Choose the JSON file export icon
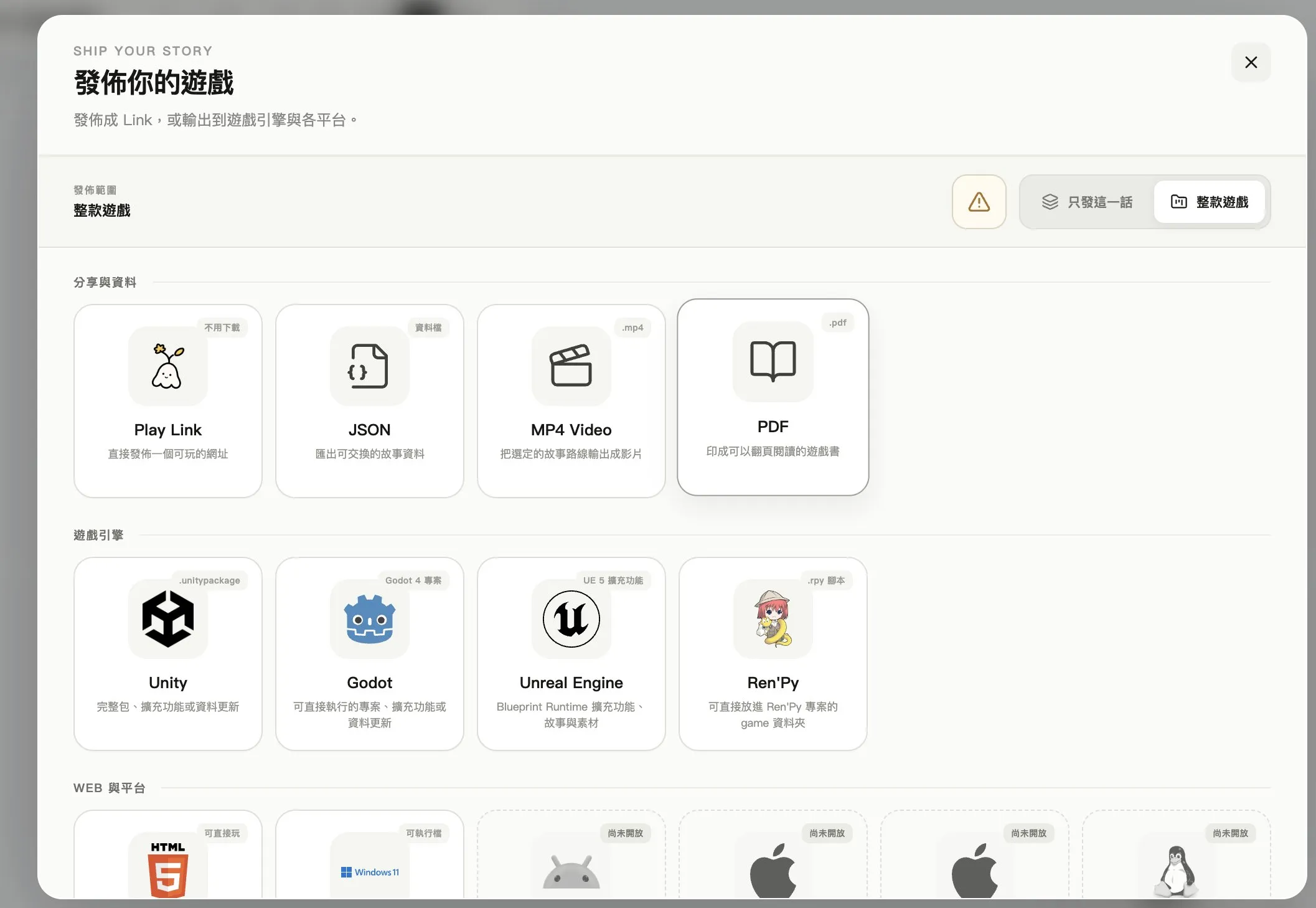The height and width of the screenshot is (908, 1316). 369,366
